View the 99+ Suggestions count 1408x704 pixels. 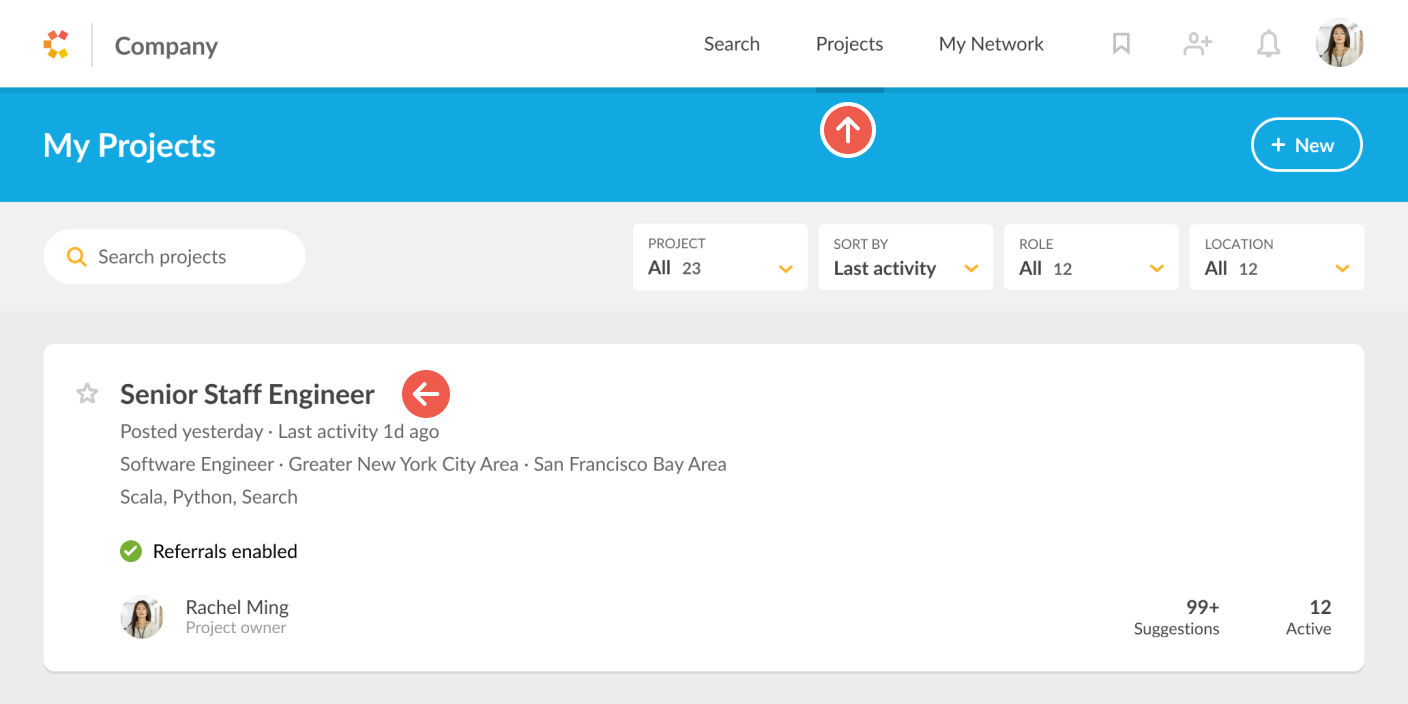[x=1177, y=617]
